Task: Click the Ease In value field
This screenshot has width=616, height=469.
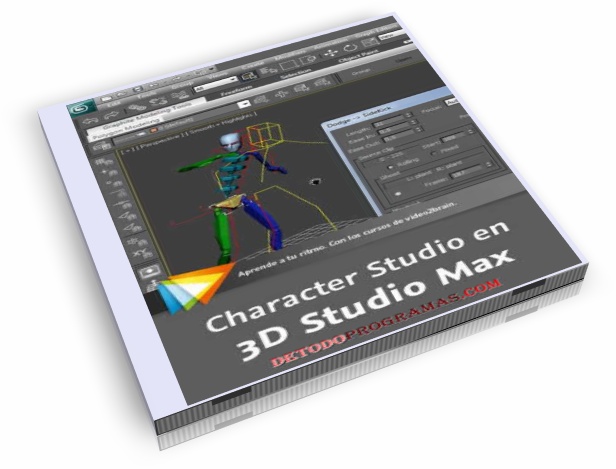Action: click(x=394, y=128)
